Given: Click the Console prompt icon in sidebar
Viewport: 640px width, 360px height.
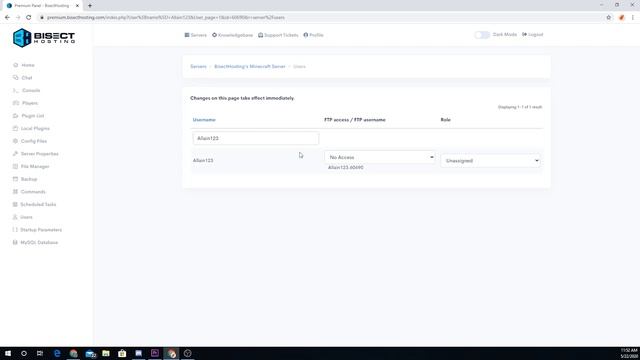Looking at the screenshot, I should 16,91.
